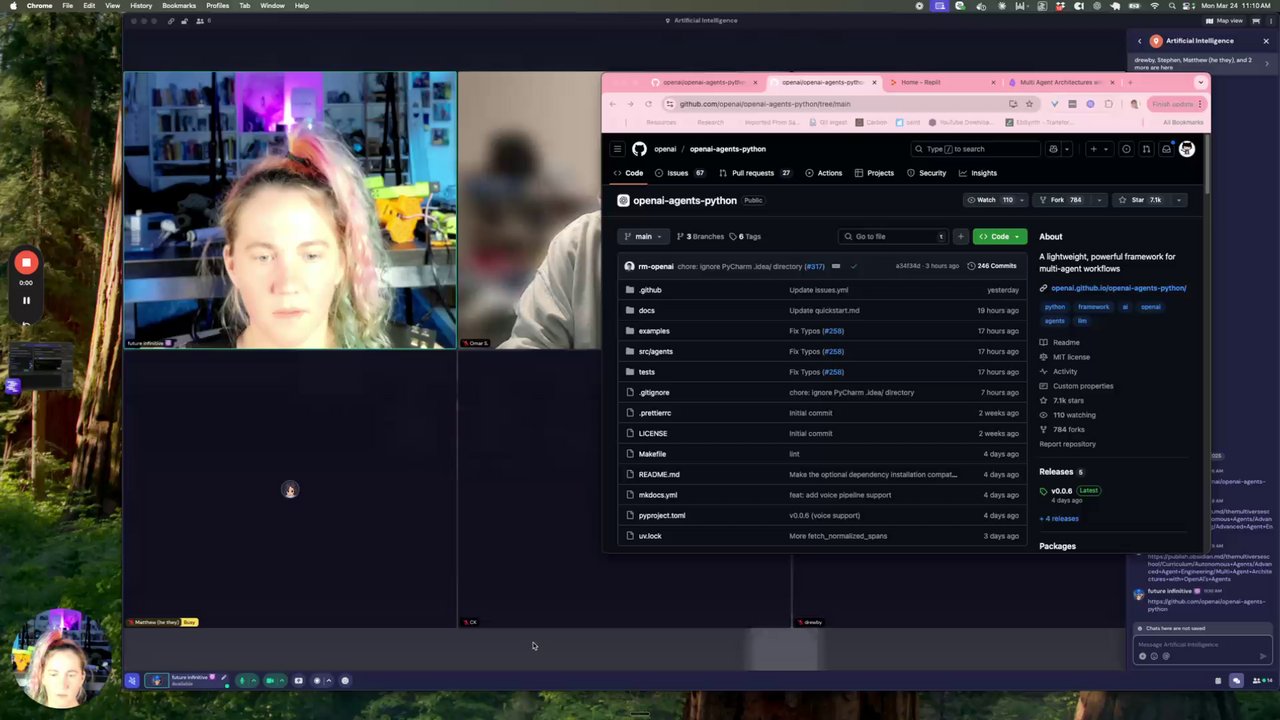Open the Pull requests tab
Image resolution: width=1280 pixels, height=720 pixels.
pyautogui.click(x=755, y=173)
